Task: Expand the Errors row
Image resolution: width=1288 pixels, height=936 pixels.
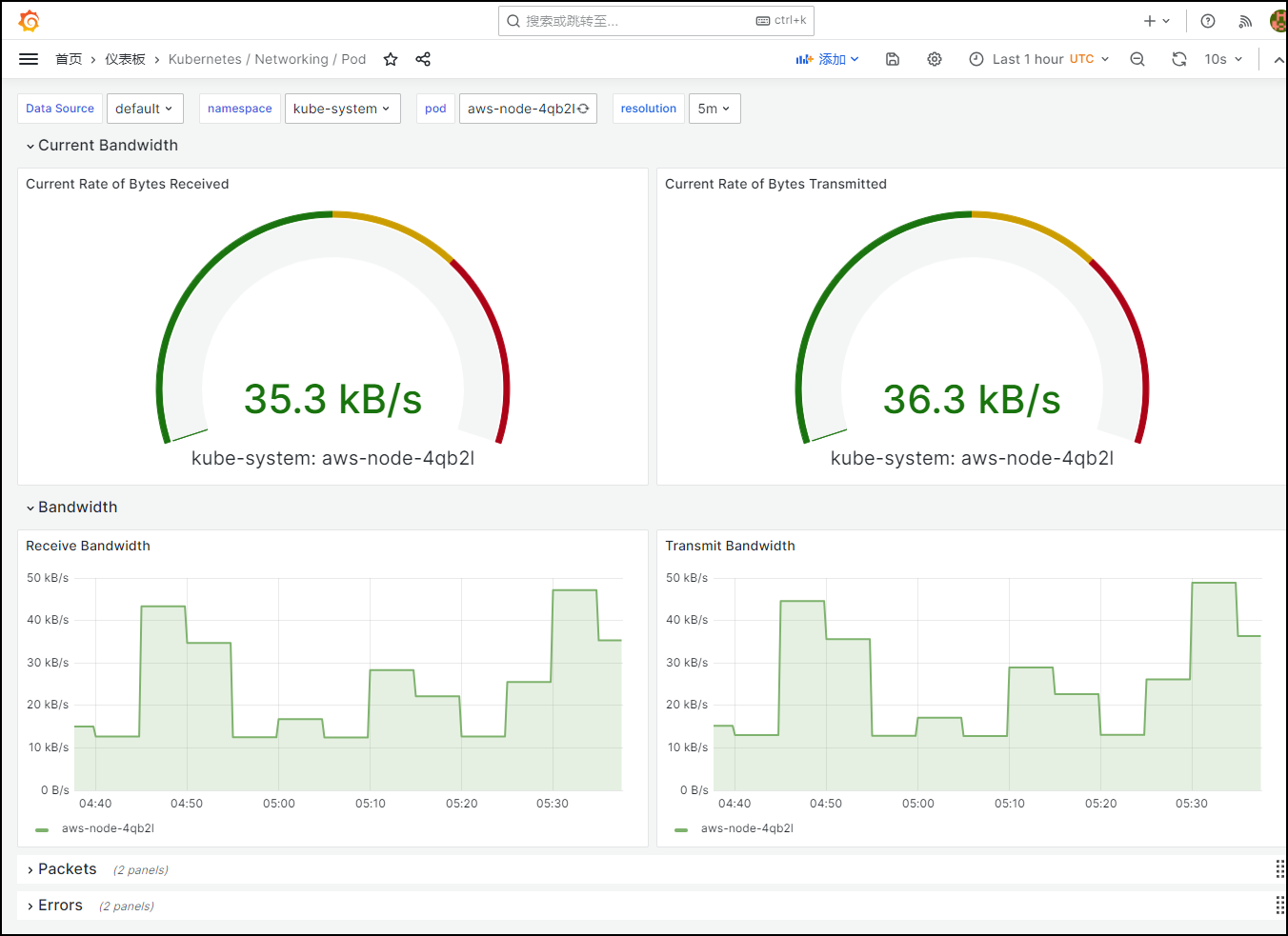Action: click(54, 905)
